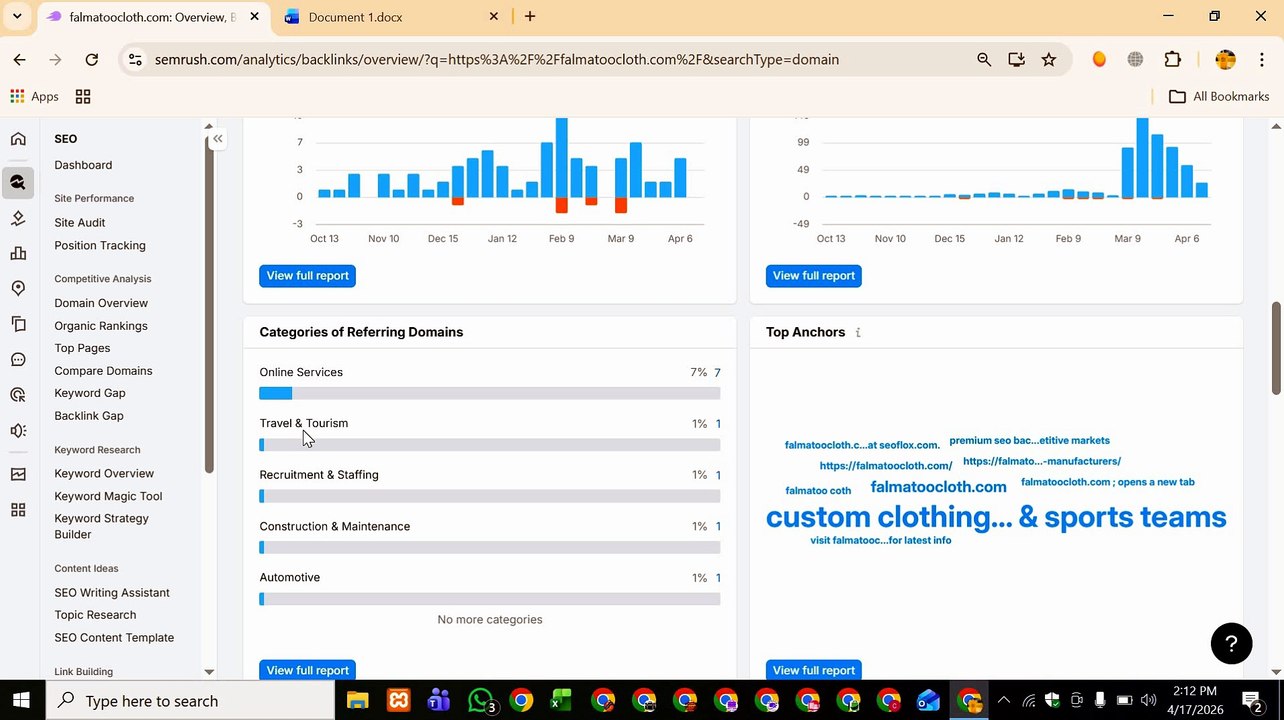Open the Chrome Extensions puzzle icon
Screen dimensions: 1284x720
(1173, 60)
